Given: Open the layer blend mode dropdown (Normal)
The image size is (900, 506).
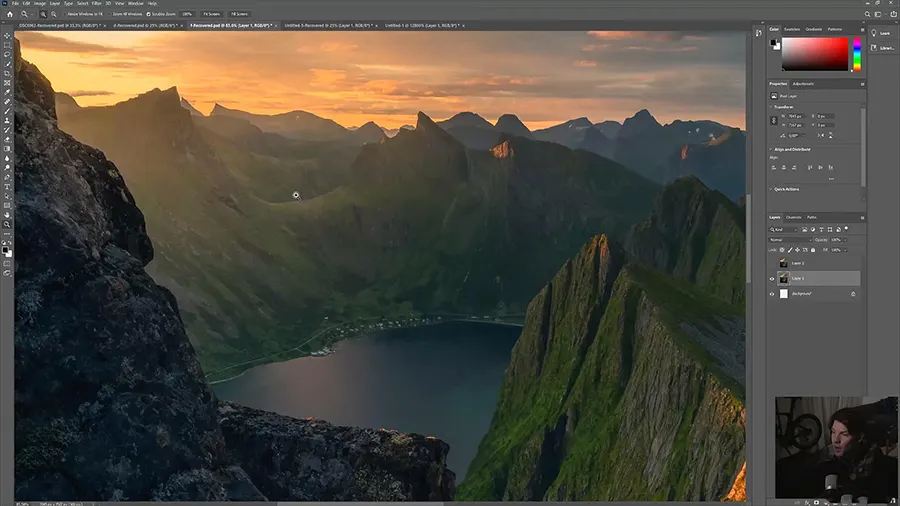Looking at the screenshot, I should (x=788, y=240).
